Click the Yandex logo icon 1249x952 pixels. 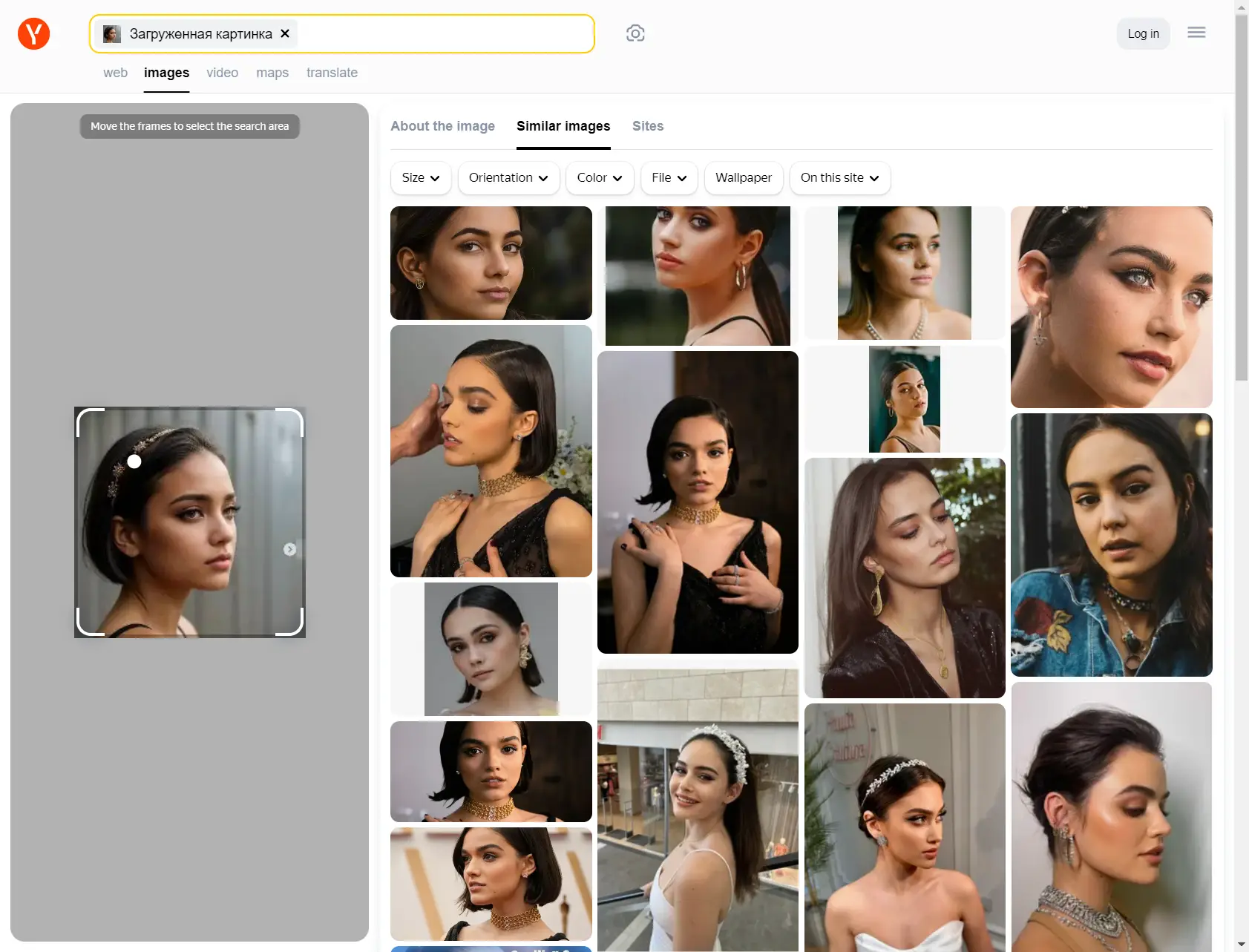coord(33,34)
